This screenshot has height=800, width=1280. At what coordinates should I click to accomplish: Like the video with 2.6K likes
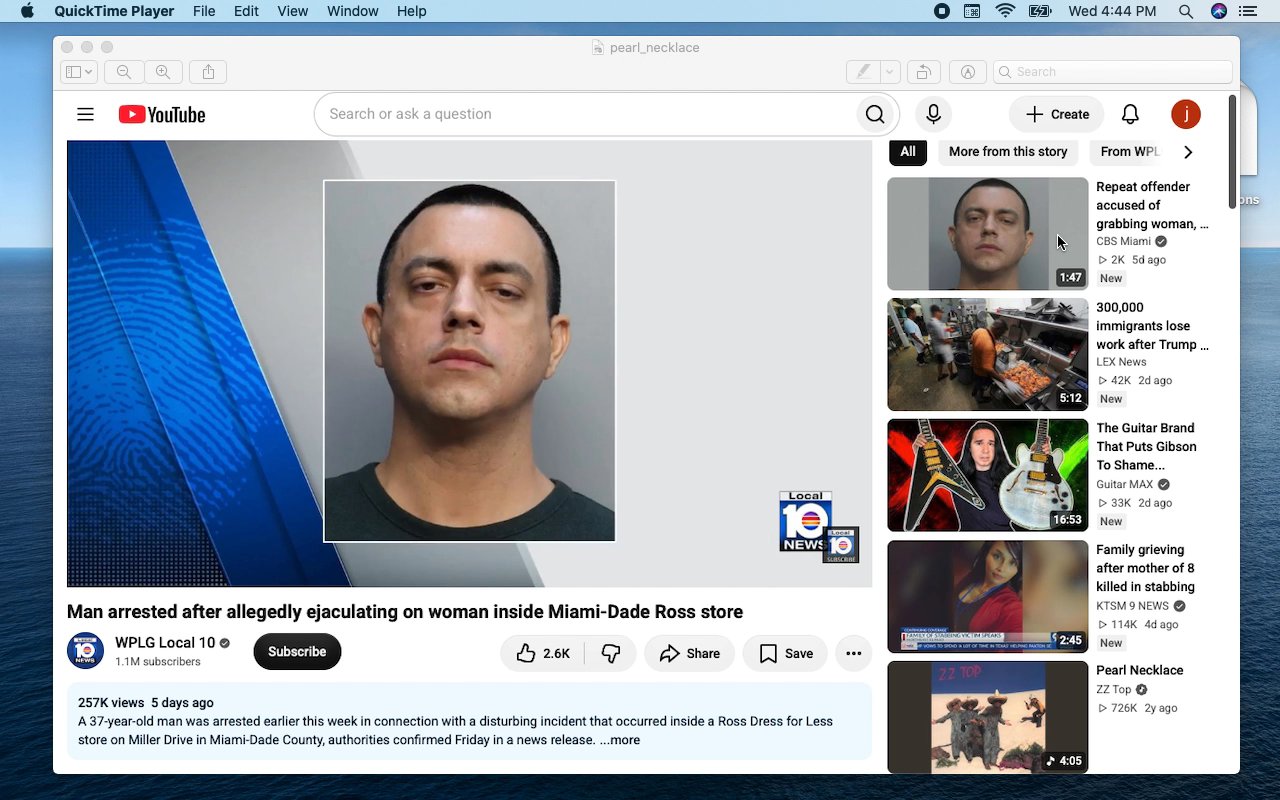(x=543, y=653)
